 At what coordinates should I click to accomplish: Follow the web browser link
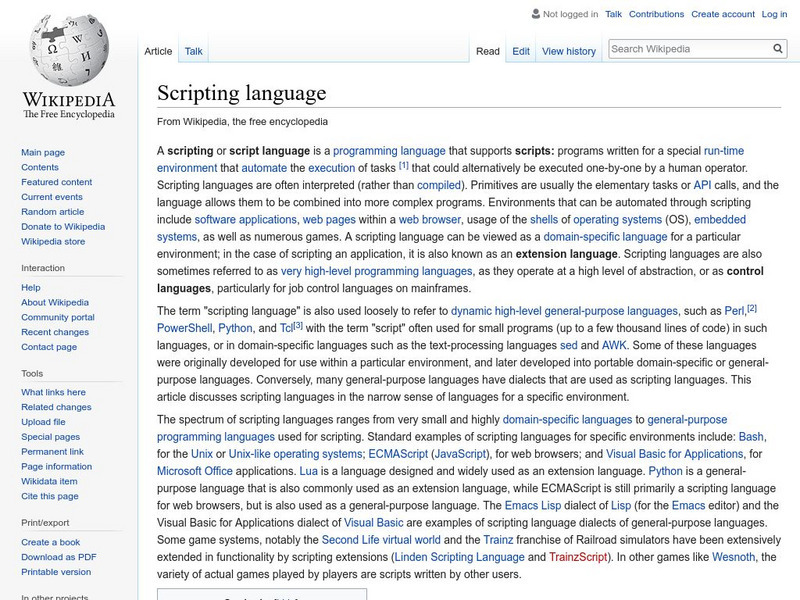[x=430, y=219]
